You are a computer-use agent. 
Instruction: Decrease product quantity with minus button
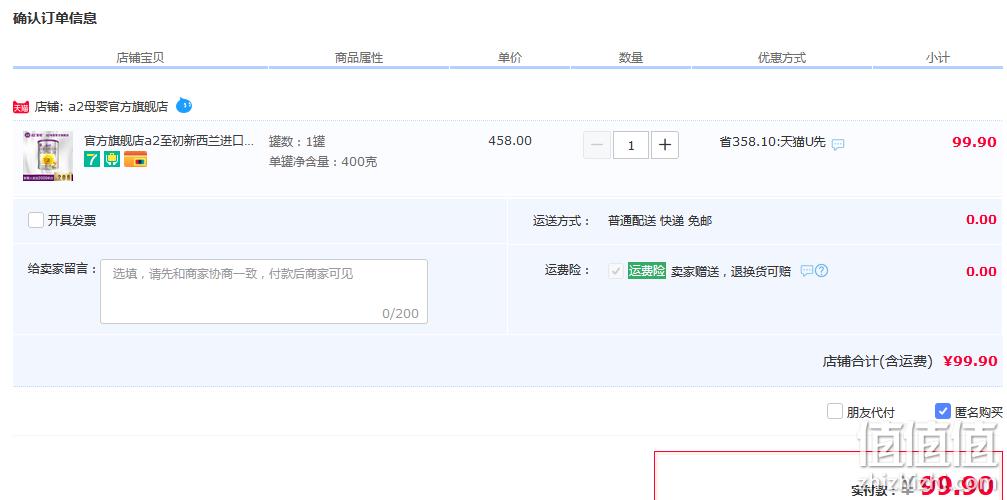coord(597,145)
